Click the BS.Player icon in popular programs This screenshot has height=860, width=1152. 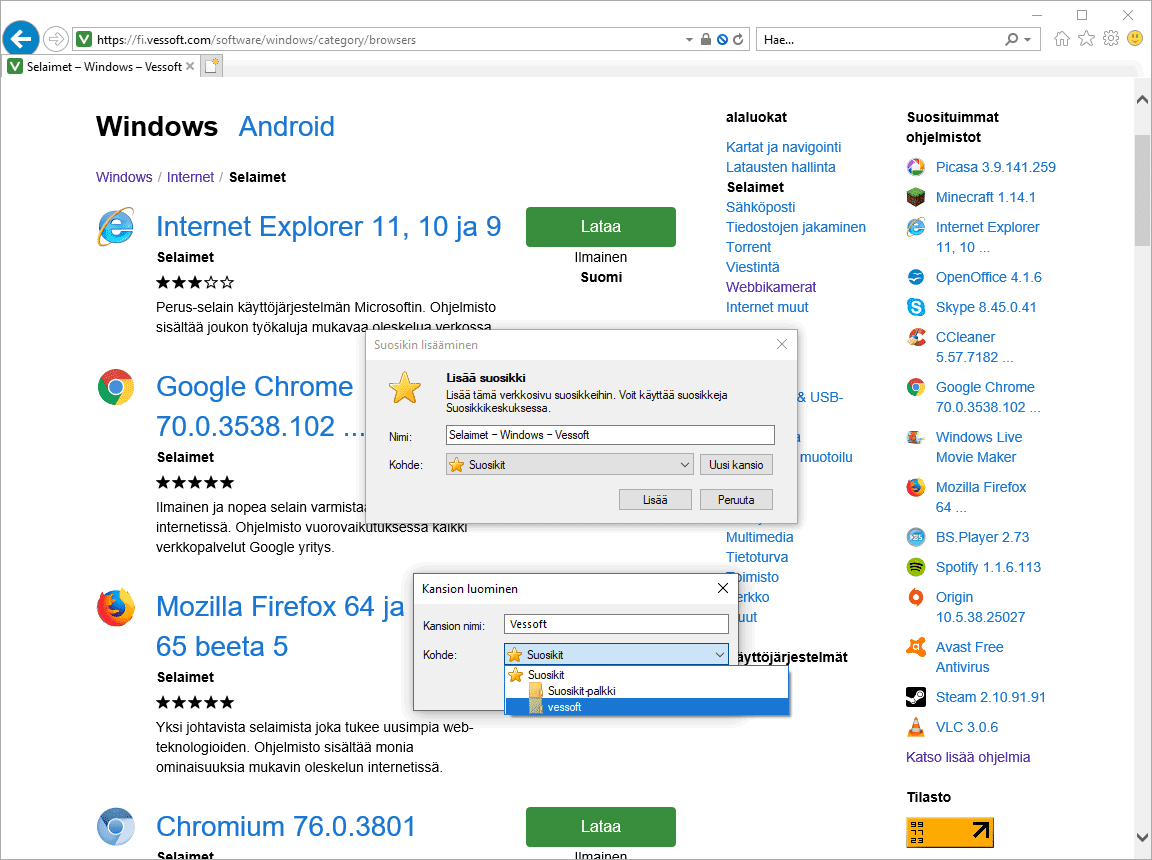click(915, 538)
